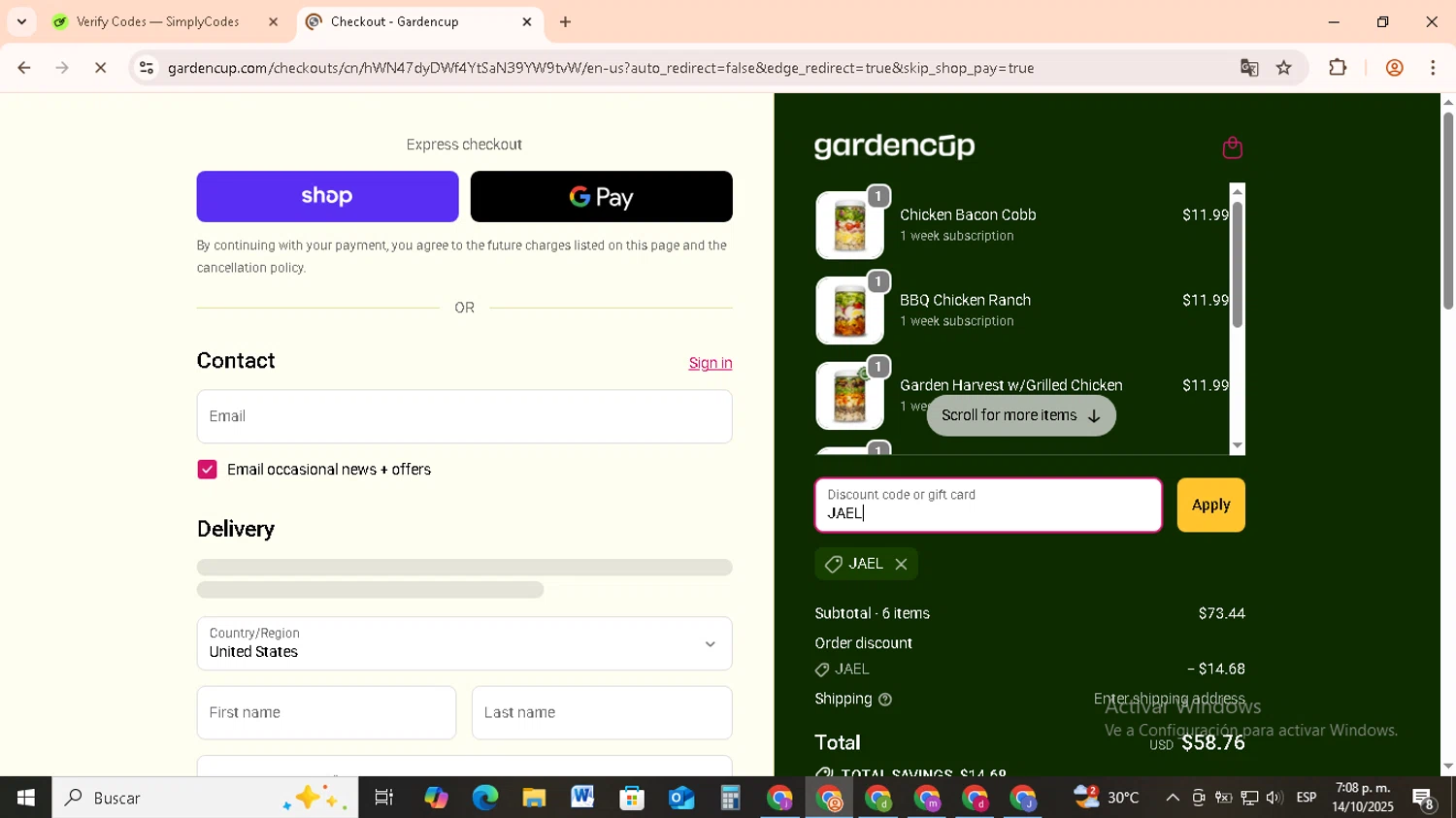Uncheck Email occasional news + offers
The height and width of the screenshot is (818, 1456).
(x=207, y=470)
